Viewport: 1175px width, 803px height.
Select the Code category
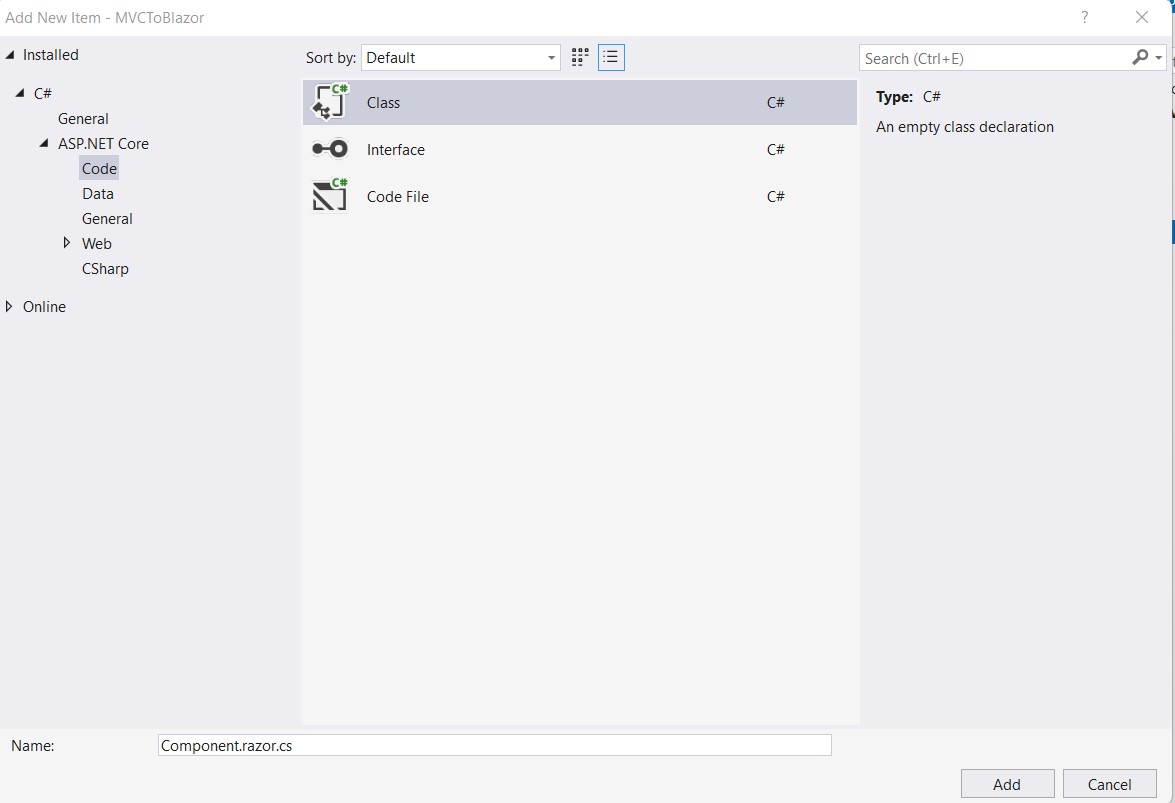98,168
